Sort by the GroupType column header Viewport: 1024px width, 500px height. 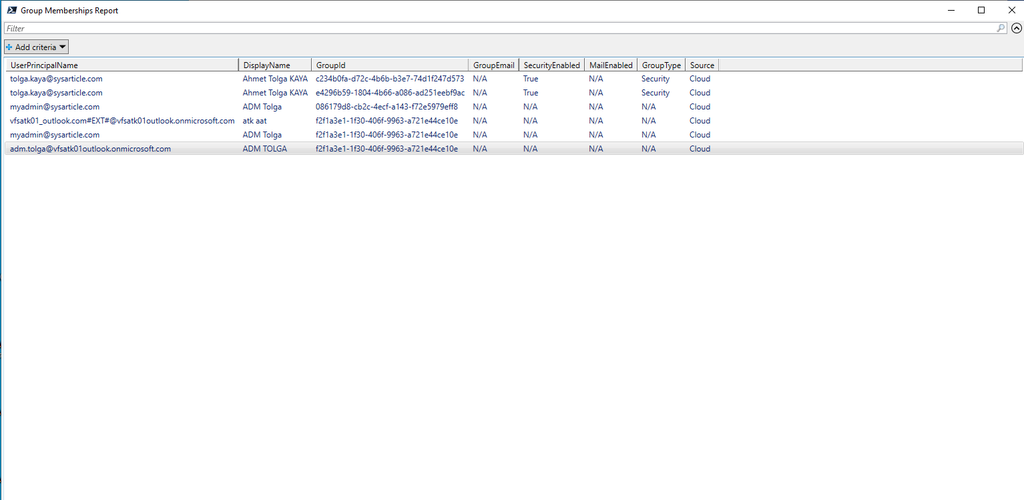[661, 65]
